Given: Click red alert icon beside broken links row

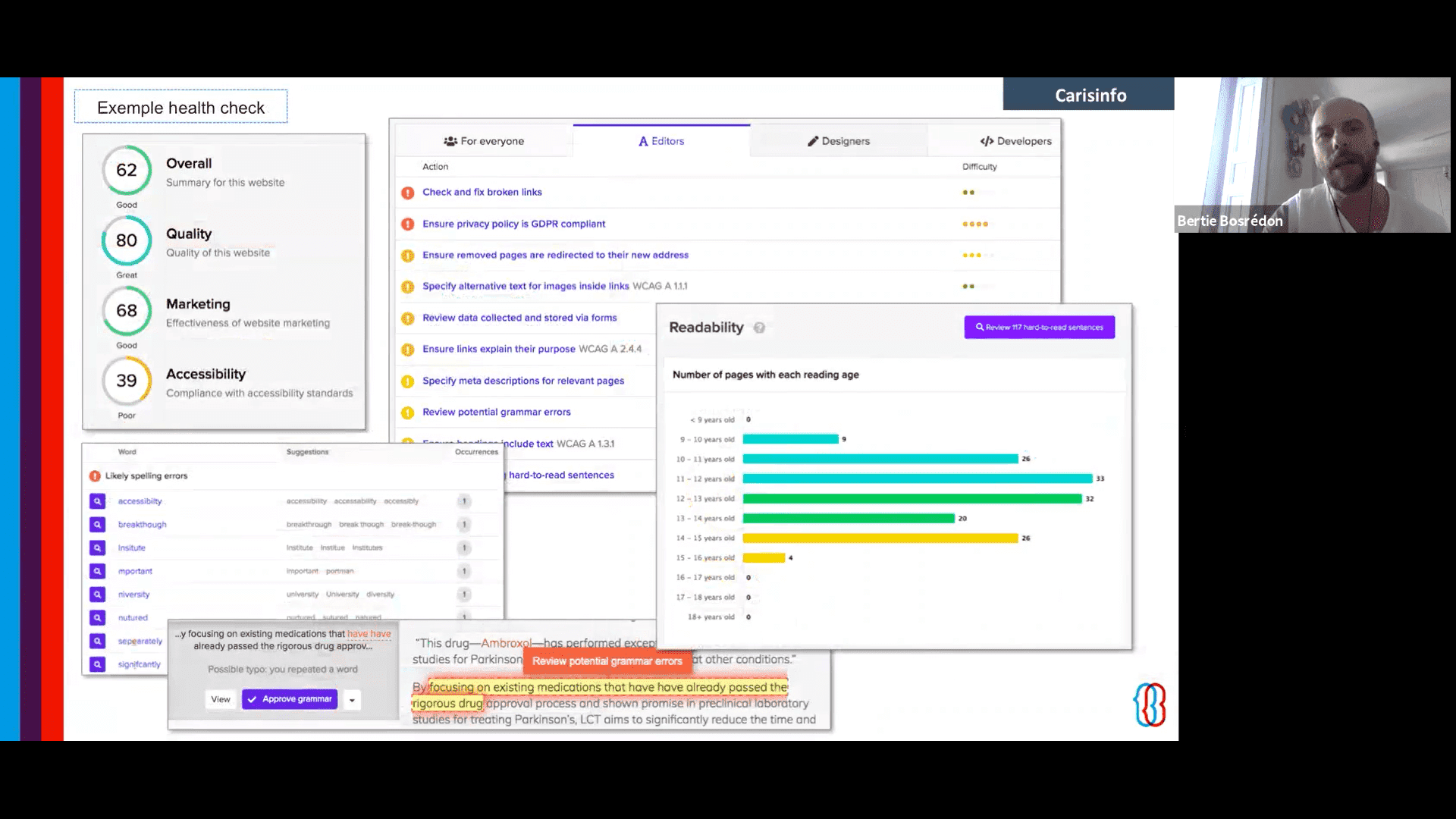Looking at the screenshot, I should pos(408,193).
